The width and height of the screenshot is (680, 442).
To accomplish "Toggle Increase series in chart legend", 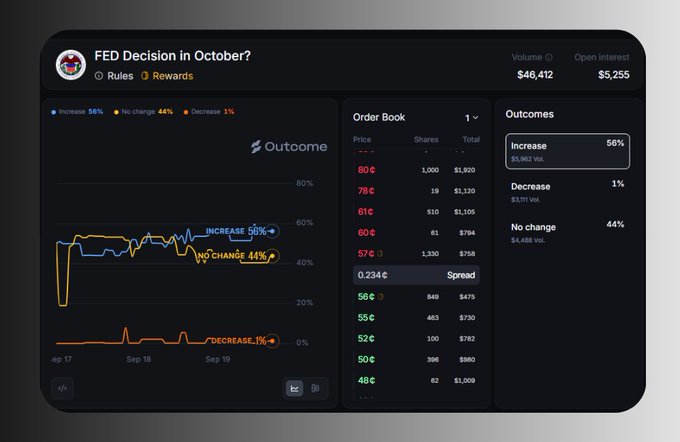I will coord(77,111).
